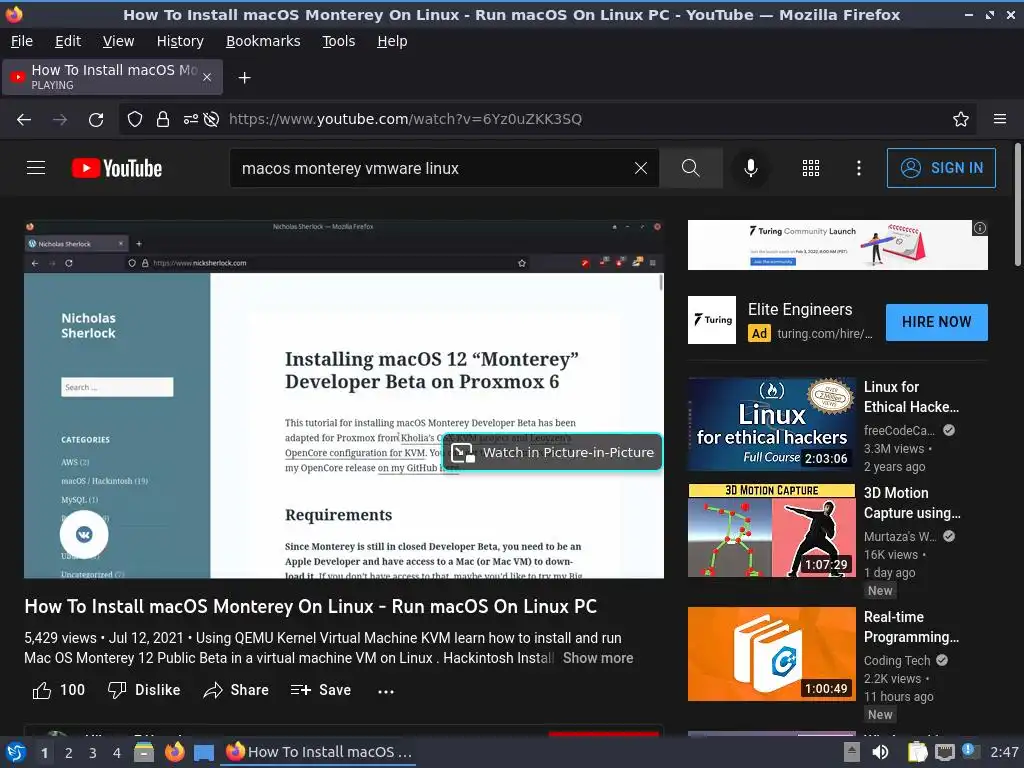Open the History menu
This screenshot has height=768, width=1024.
click(x=180, y=41)
